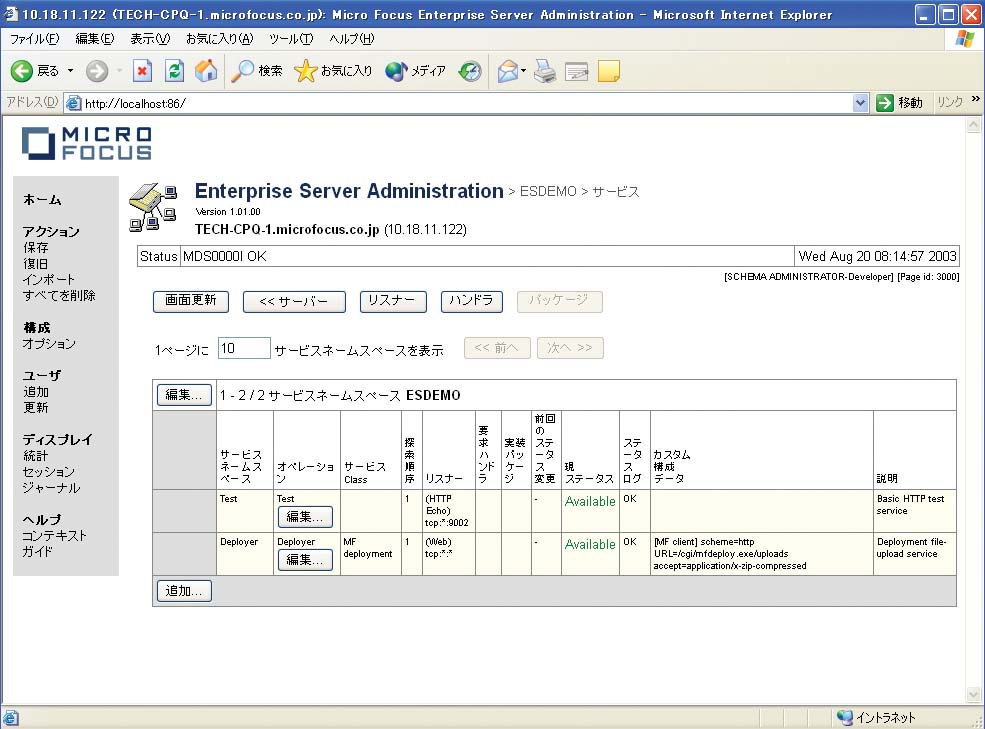Click the services-per-page input field
The height and width of the screenshot is (729, 985).
[244, 348]
